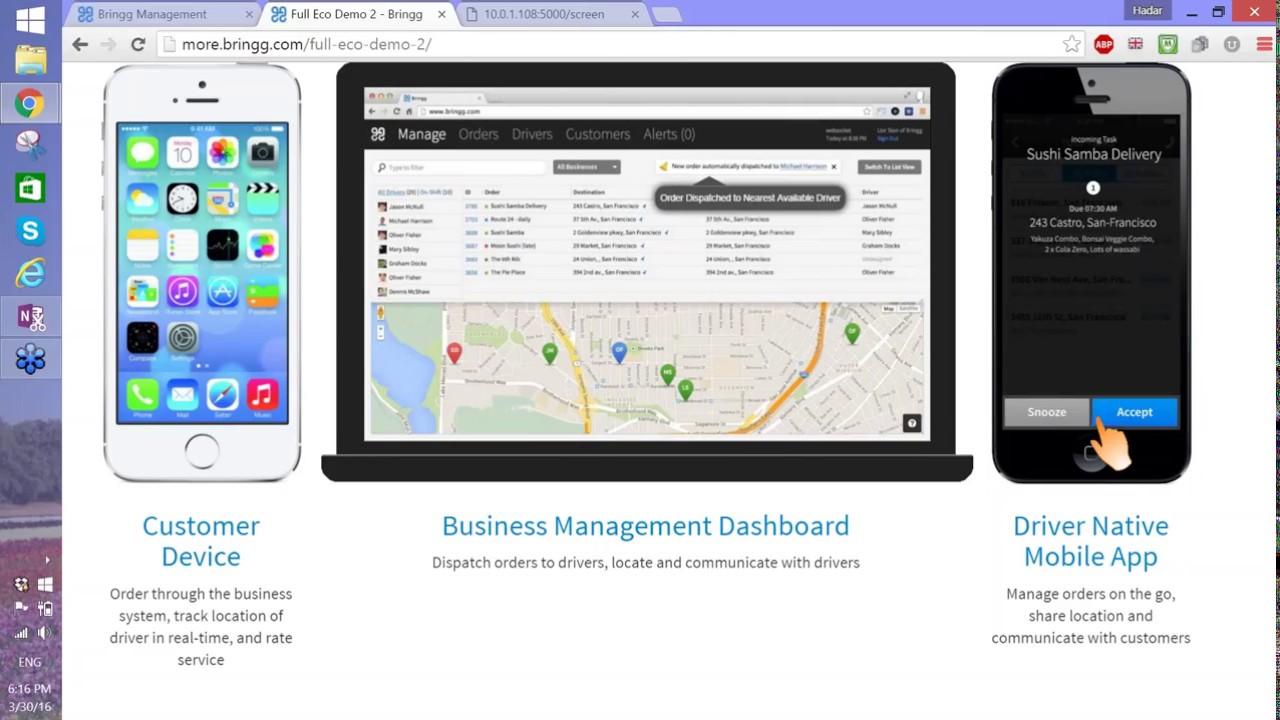Click the Music icon on the iPhone dock

(262, 396)
